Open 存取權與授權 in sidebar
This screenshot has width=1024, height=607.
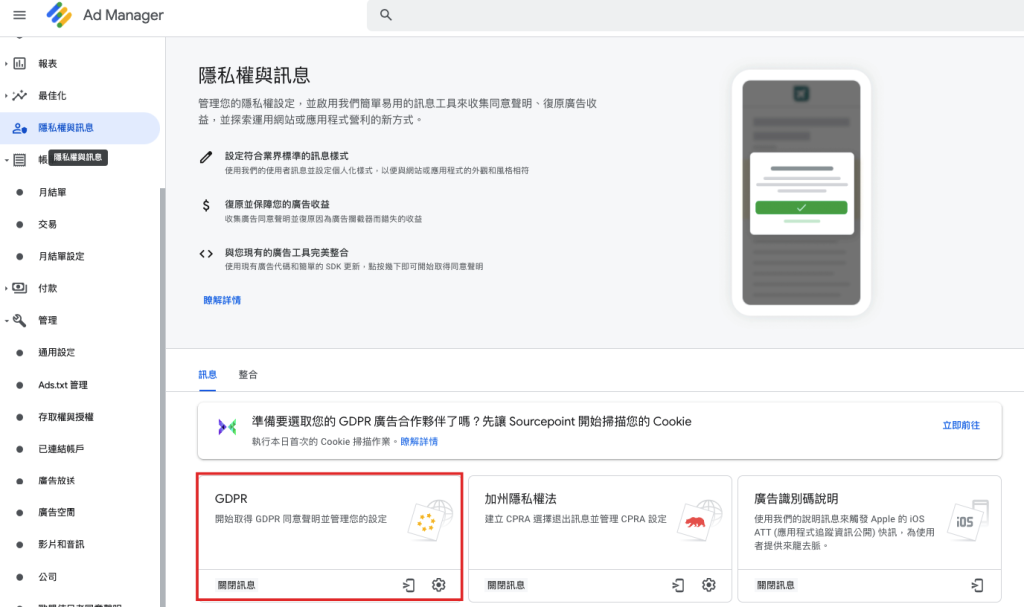[x=65, y=417]
